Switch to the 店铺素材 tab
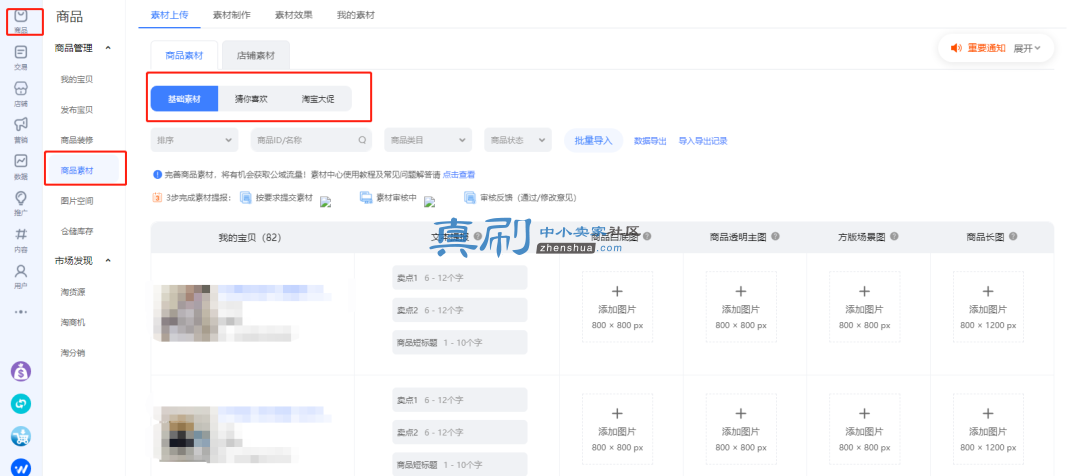The image size is (1071, 476). [x=255, y=55]
